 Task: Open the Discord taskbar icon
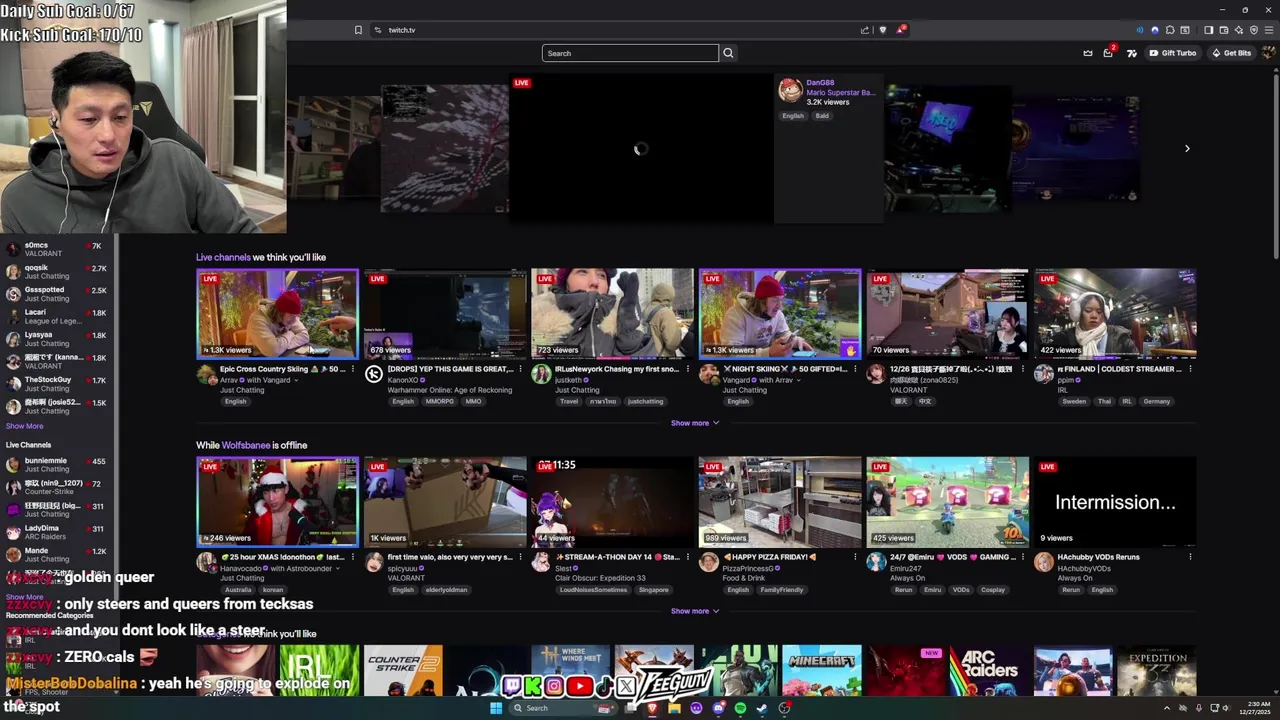[x=718, y=708]
